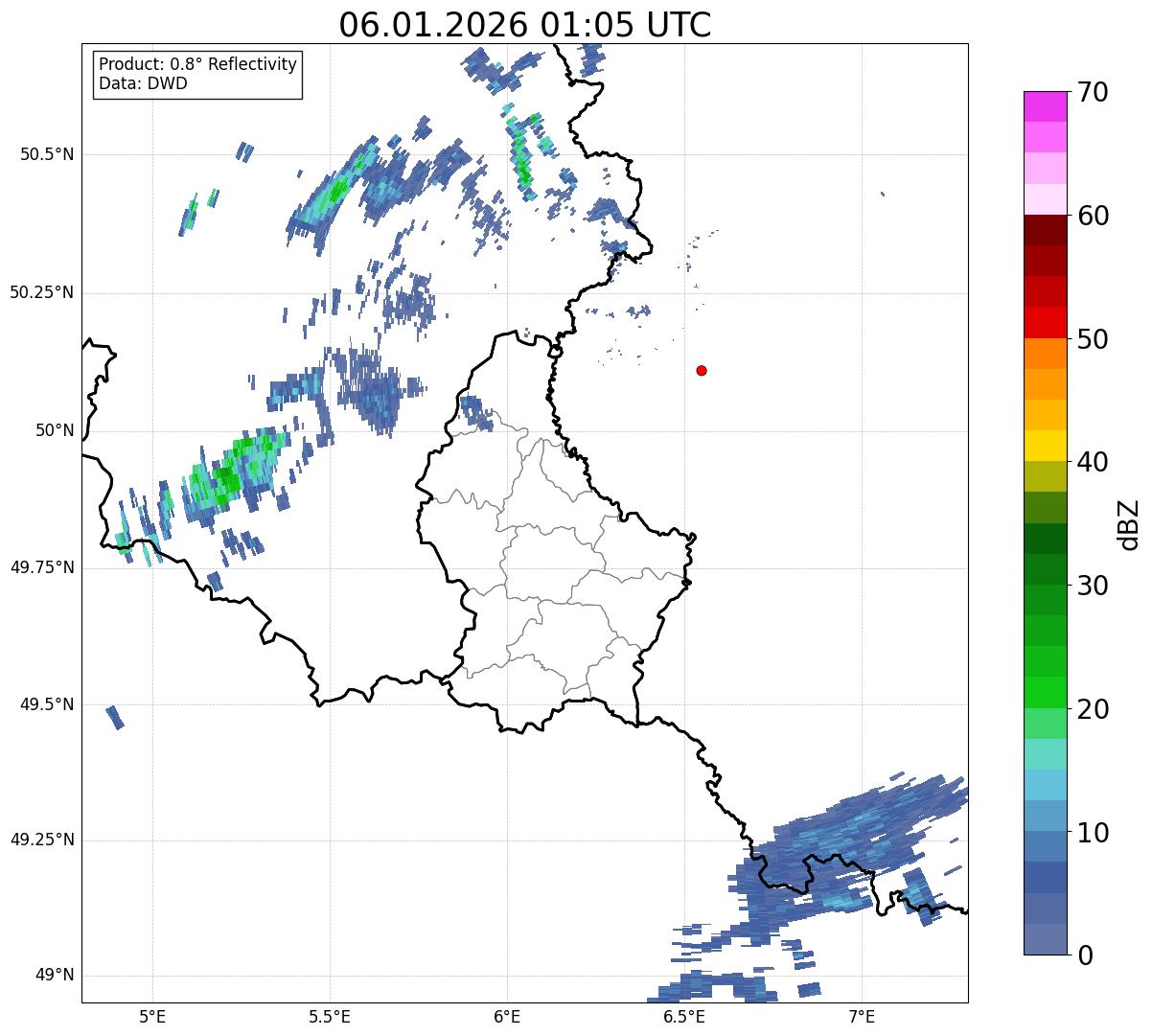Click the 5°E longitude label
Viewport: 1152px width, 1036px height.
click(x=152, y=1017)
